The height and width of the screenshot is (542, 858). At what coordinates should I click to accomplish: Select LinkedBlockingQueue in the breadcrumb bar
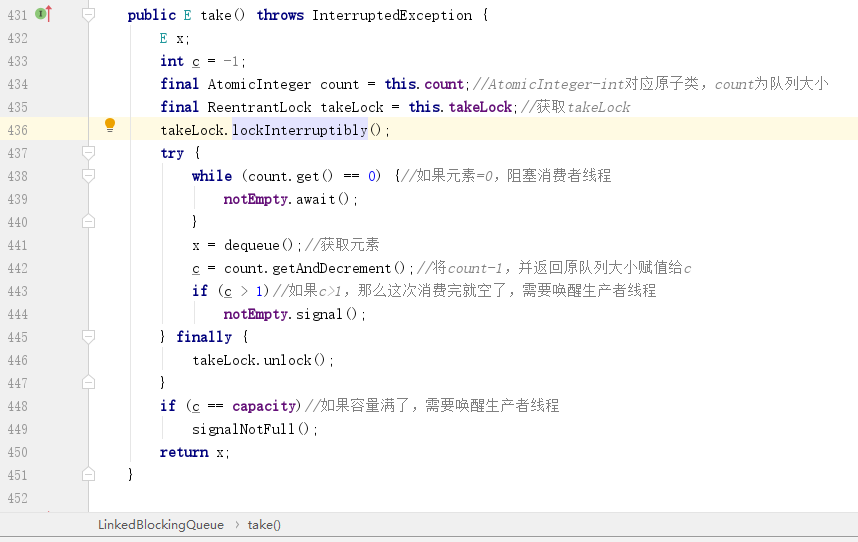(x=161, y=525)
